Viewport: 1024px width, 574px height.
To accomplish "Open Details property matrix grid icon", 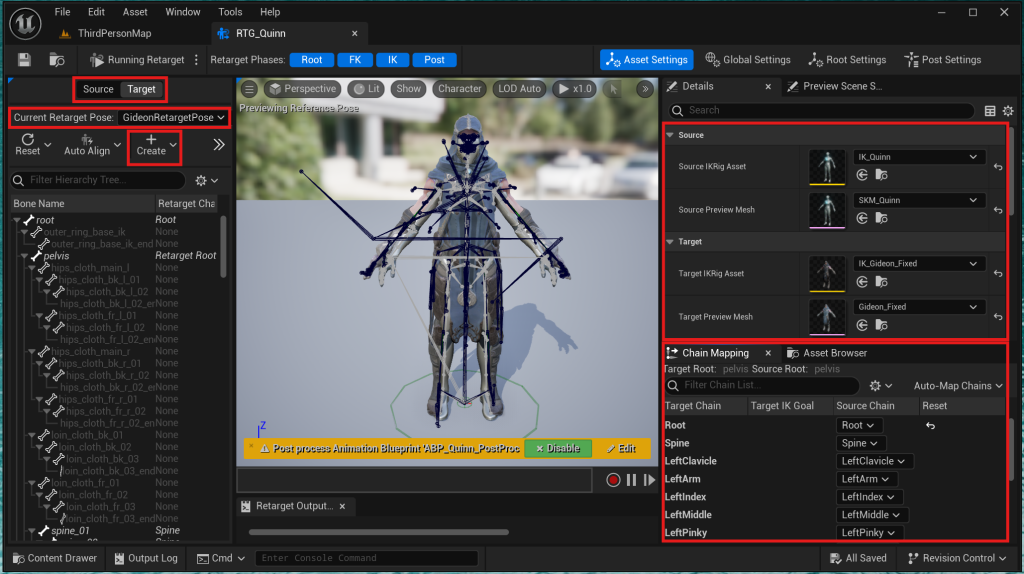I will pyautogui.click(x=990, y=110).
